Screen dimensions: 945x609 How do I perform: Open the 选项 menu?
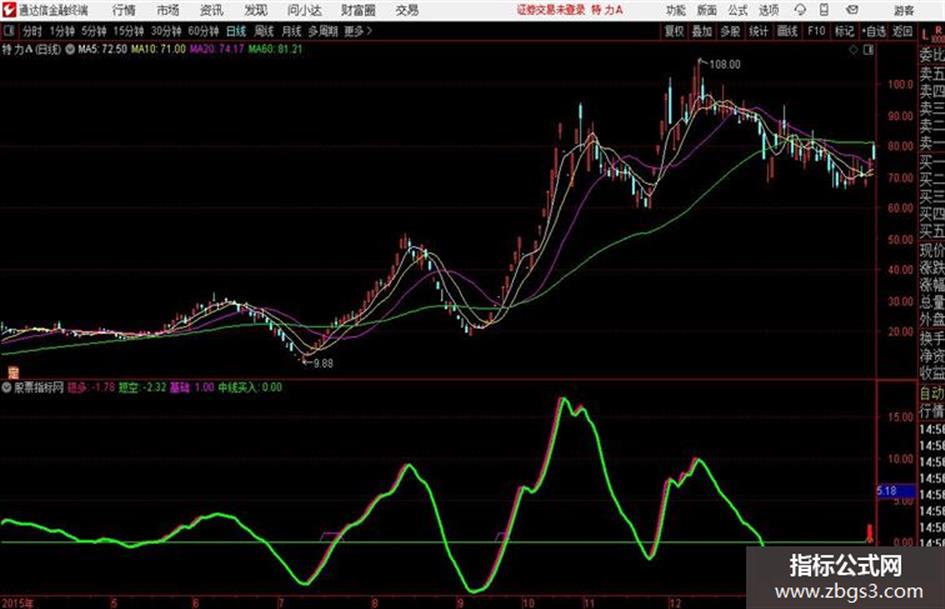(768, 10)
